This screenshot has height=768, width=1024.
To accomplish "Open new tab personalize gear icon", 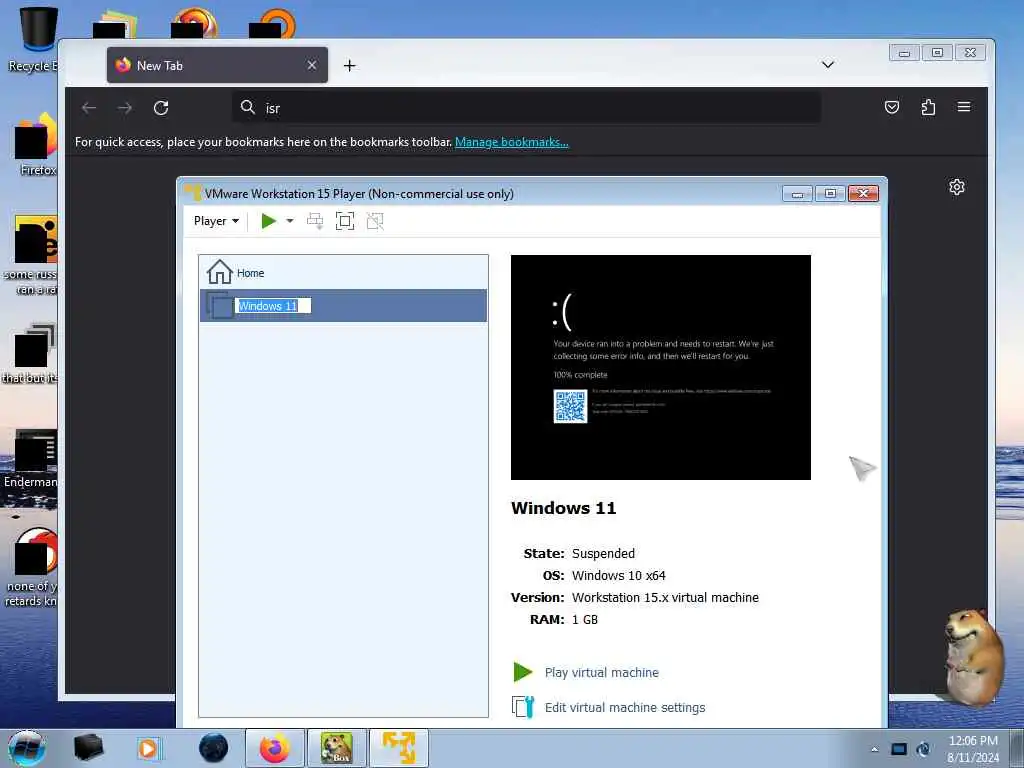I will (x=957, y=187).
